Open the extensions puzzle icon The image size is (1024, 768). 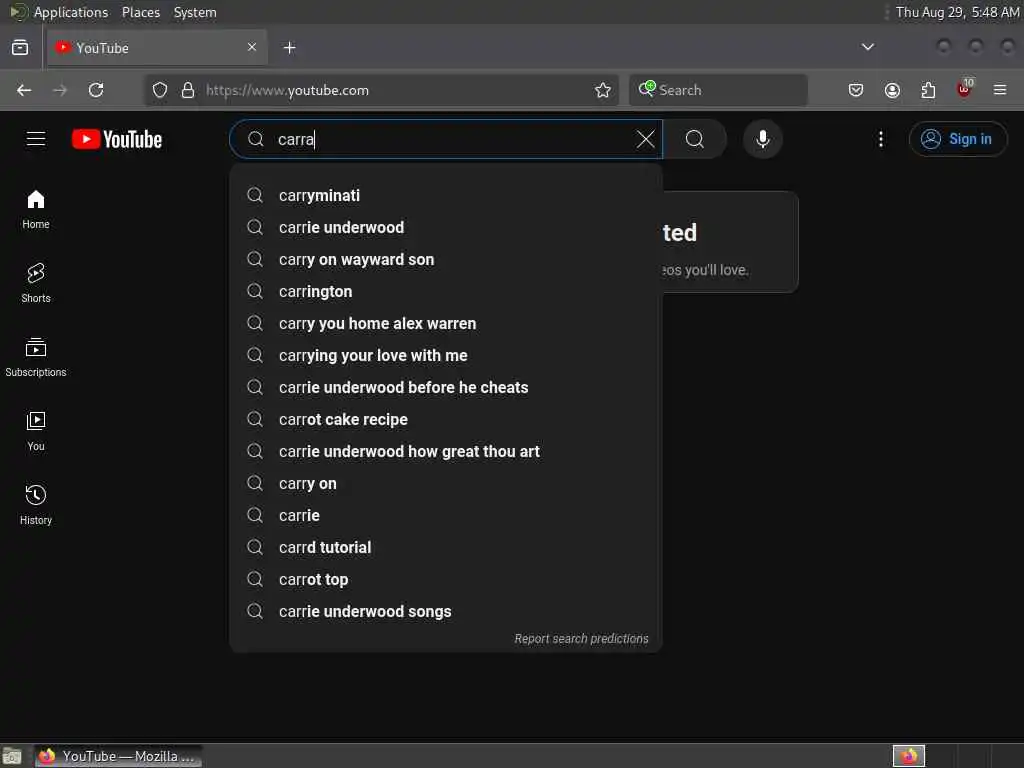point(928,90)
